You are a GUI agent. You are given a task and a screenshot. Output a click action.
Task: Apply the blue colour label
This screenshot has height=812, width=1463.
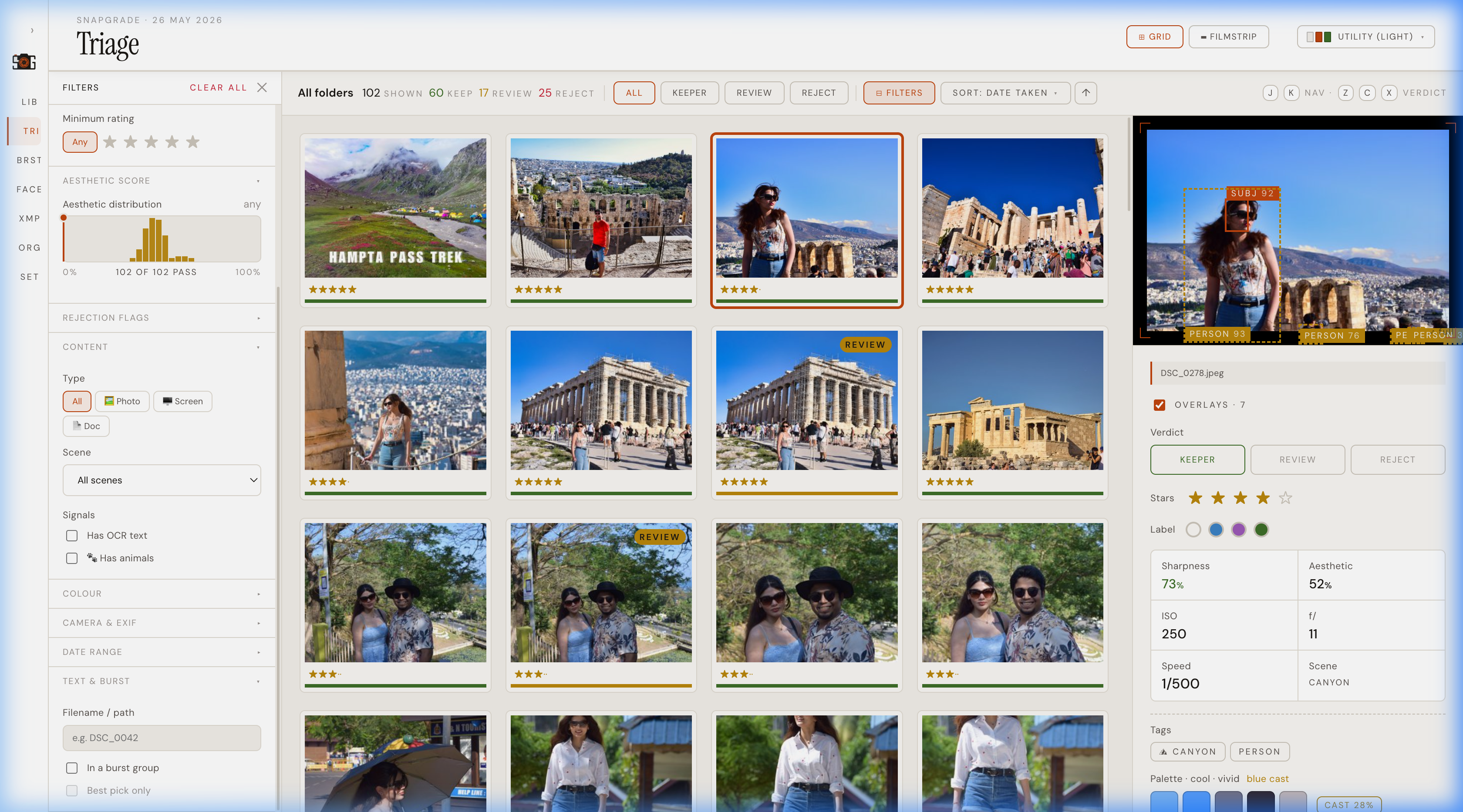point(1216,530)
